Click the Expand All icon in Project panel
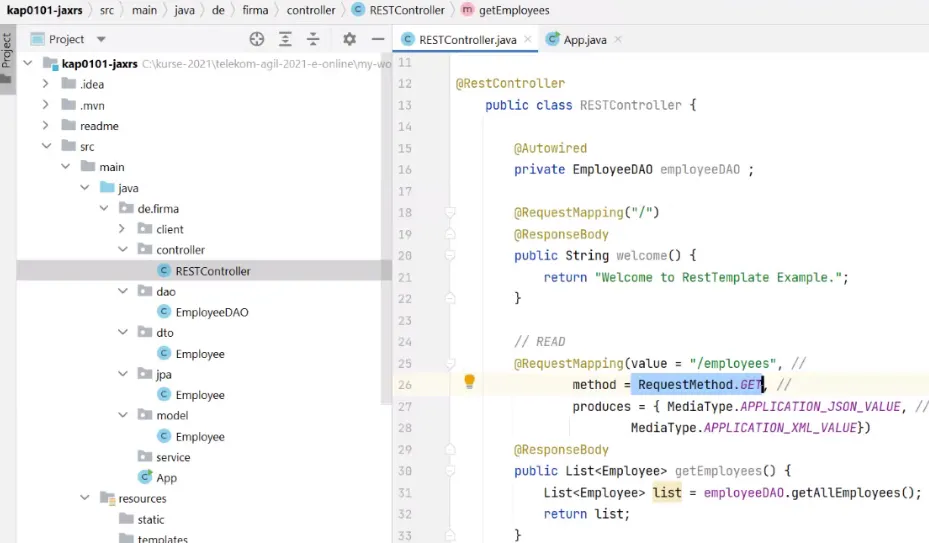The height and width of the screenshot is (543, 929). pyautogui.click(x=285, y=39)
